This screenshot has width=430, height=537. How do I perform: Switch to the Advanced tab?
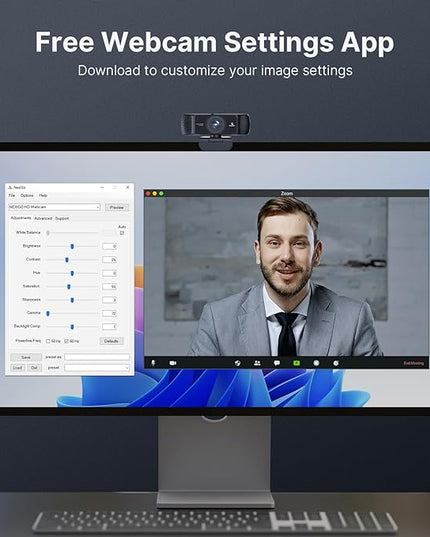pyautogui.click(x=43, y=218)
